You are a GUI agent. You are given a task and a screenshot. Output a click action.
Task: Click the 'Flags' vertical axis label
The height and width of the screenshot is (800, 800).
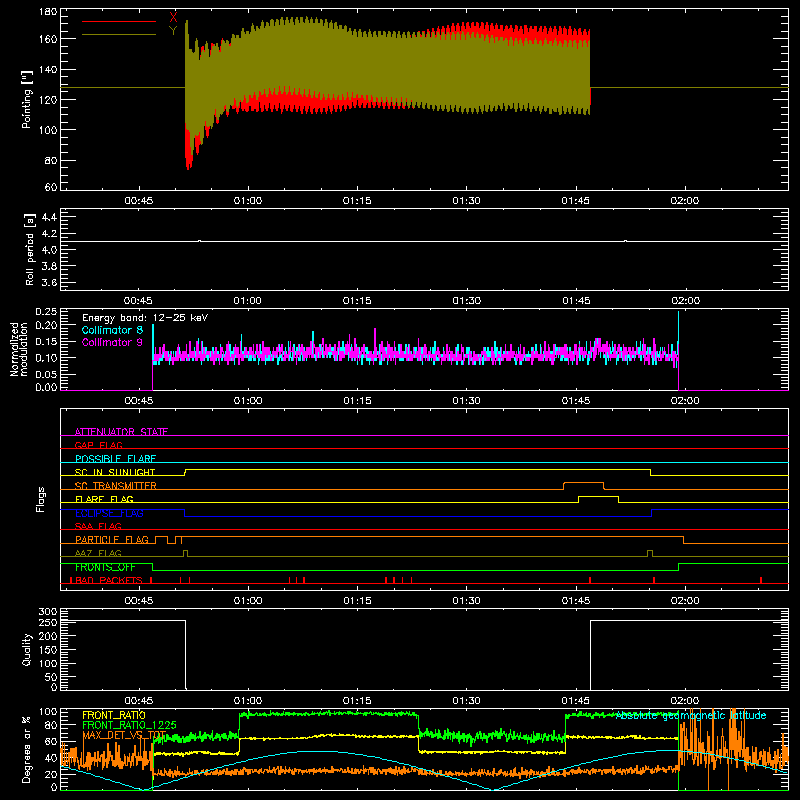click(x=41, y=499)
